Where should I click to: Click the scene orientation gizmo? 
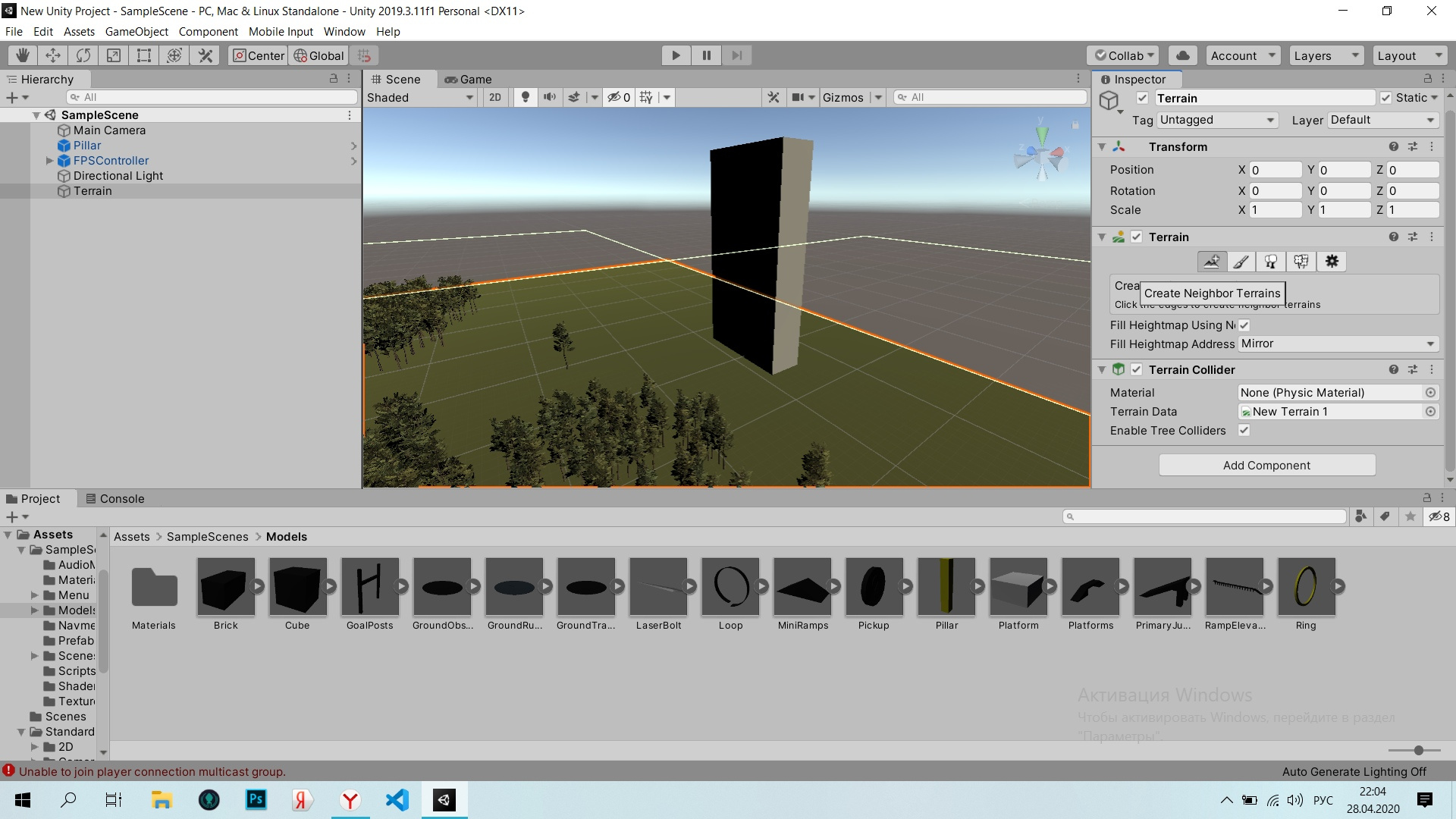(x=1041, y=154)
